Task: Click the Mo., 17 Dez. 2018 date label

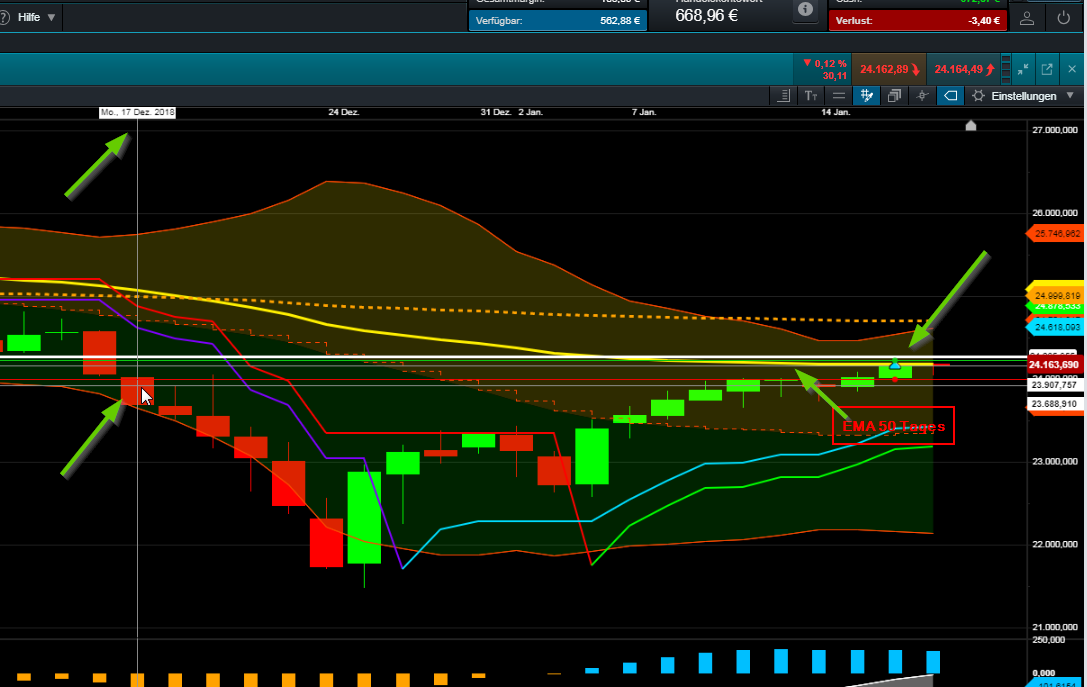Action: click(137, 112)
